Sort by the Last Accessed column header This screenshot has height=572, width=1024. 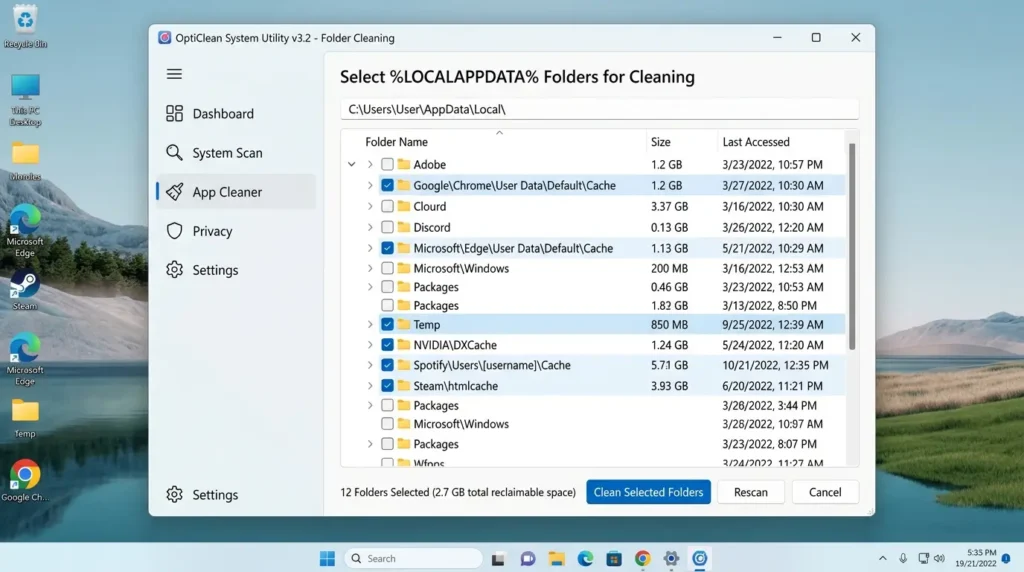tap(756, 142)
